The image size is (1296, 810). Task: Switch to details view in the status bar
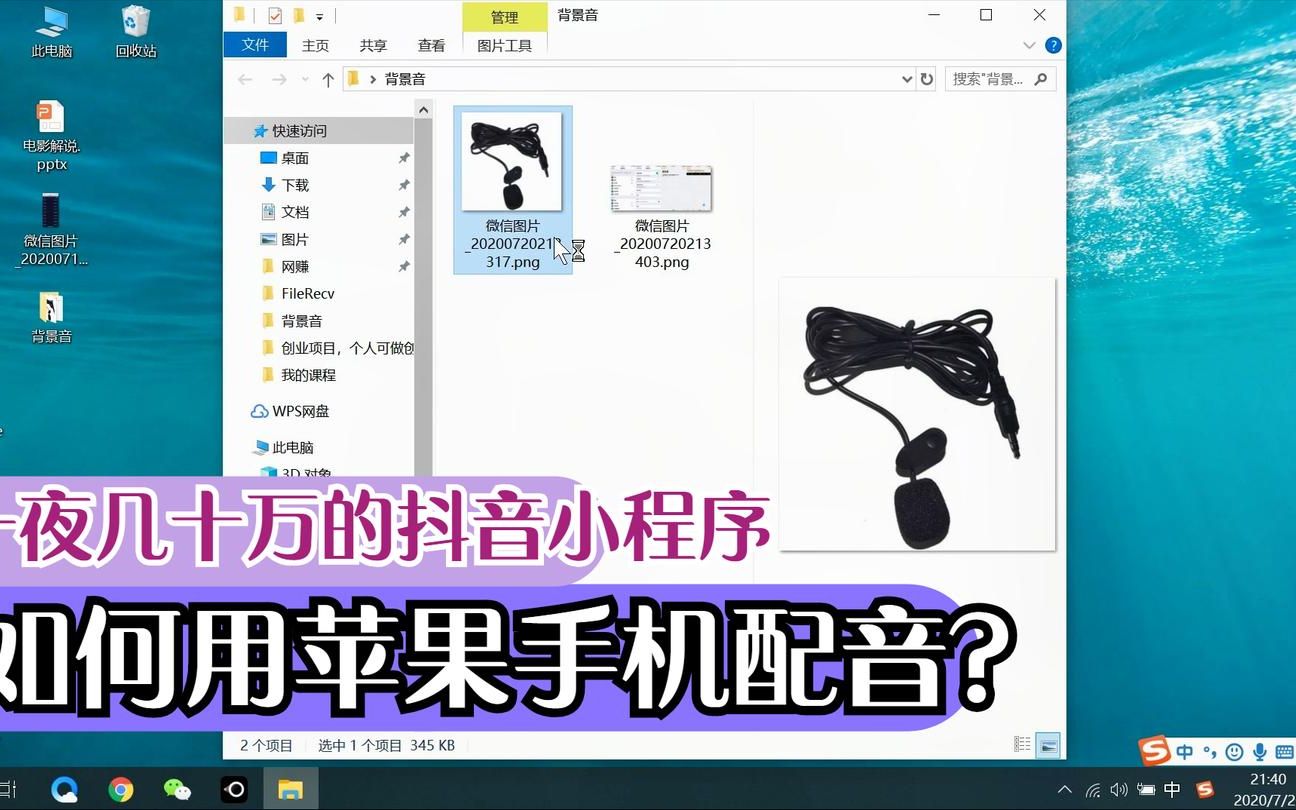(1021, 744)
